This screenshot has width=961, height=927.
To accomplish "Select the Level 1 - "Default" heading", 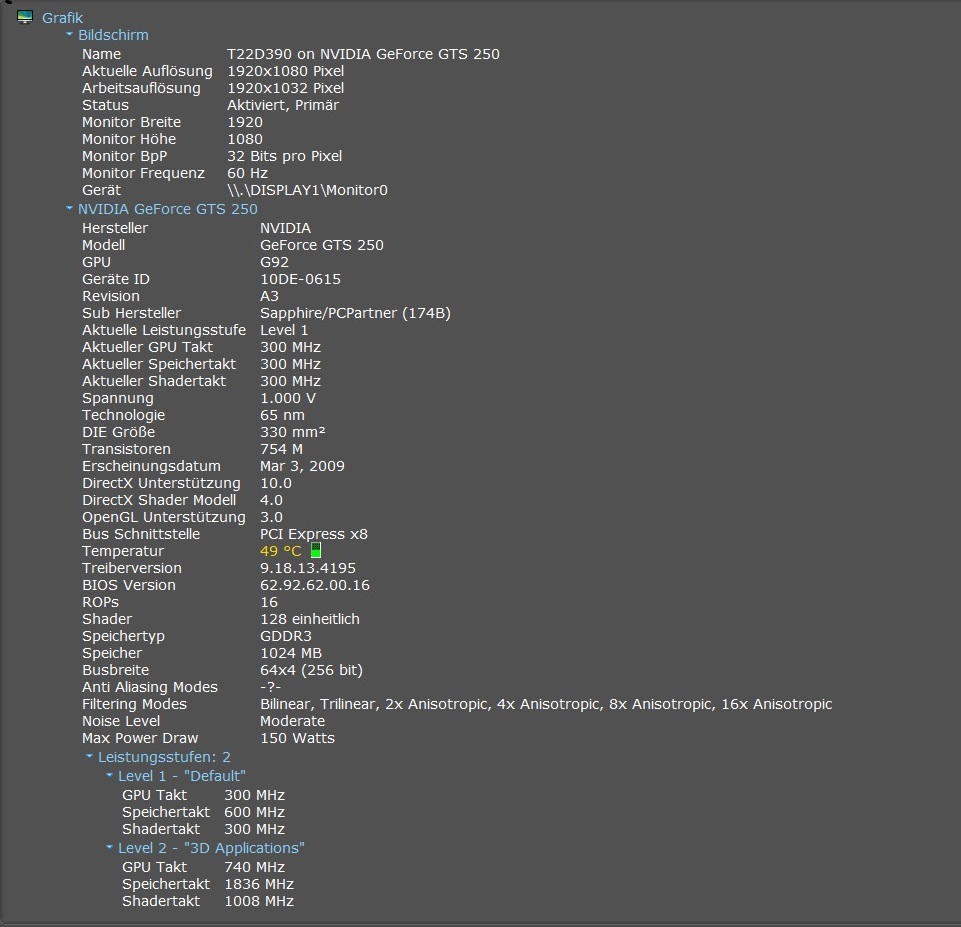I will [x=181, y=776].
